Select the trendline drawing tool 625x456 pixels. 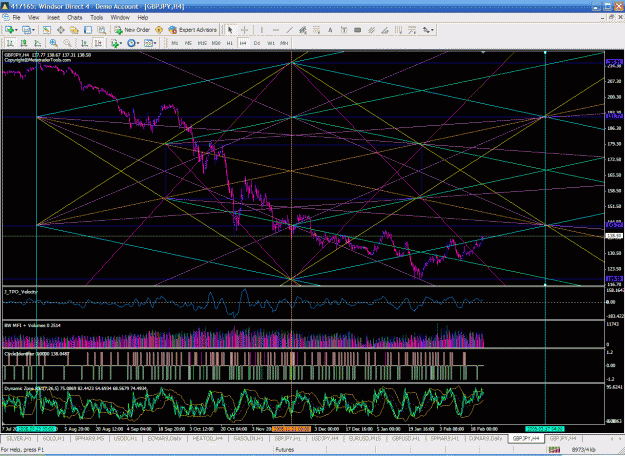[x=289, y=30]
